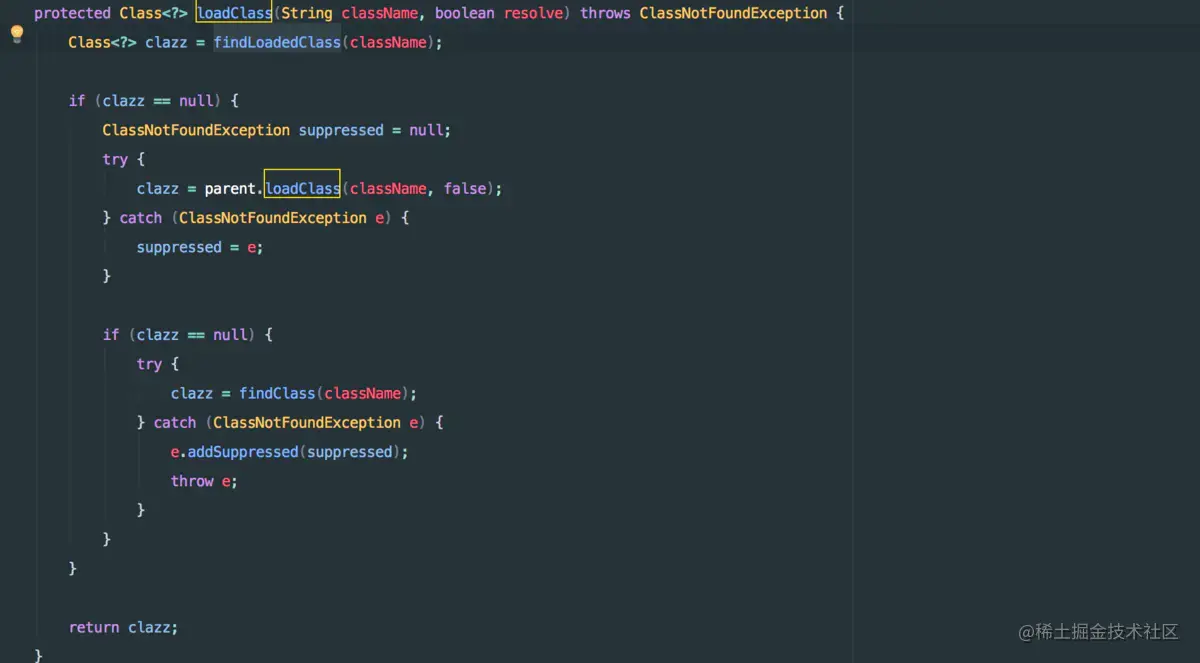Click 'suppressed' argument inside addSuppressed call
This screenshot has width=1200, height=663.
tap(350, 452)
